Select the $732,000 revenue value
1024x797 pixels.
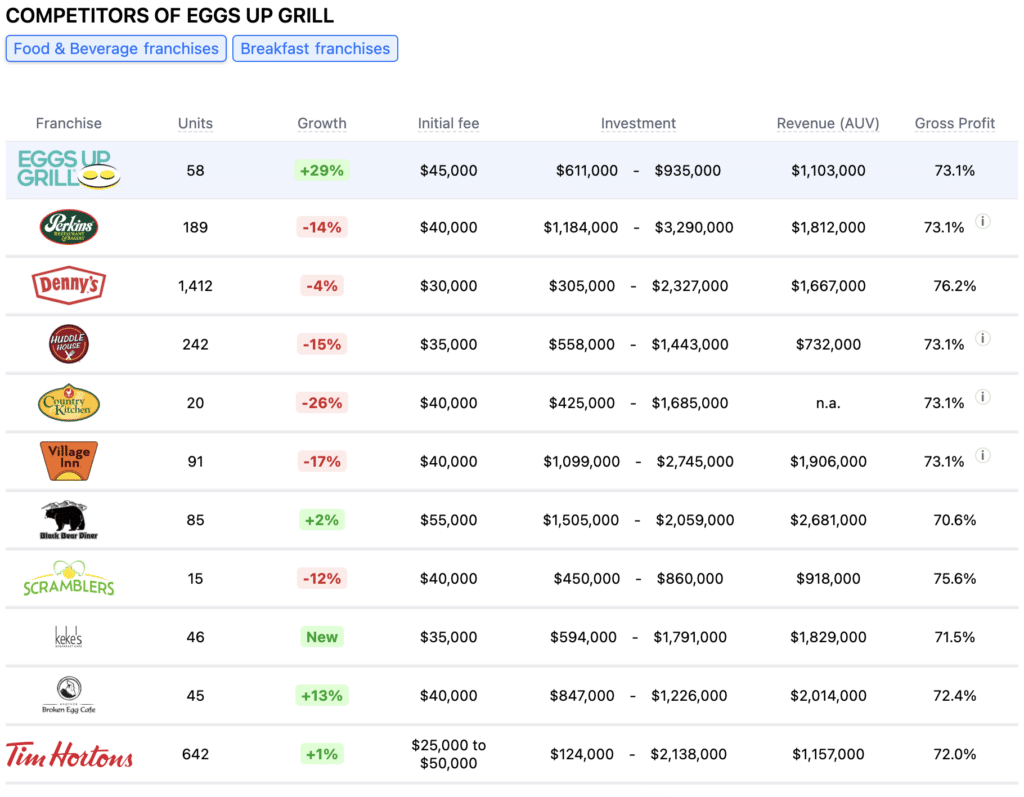pyautogui.click(x=828, y=344)
